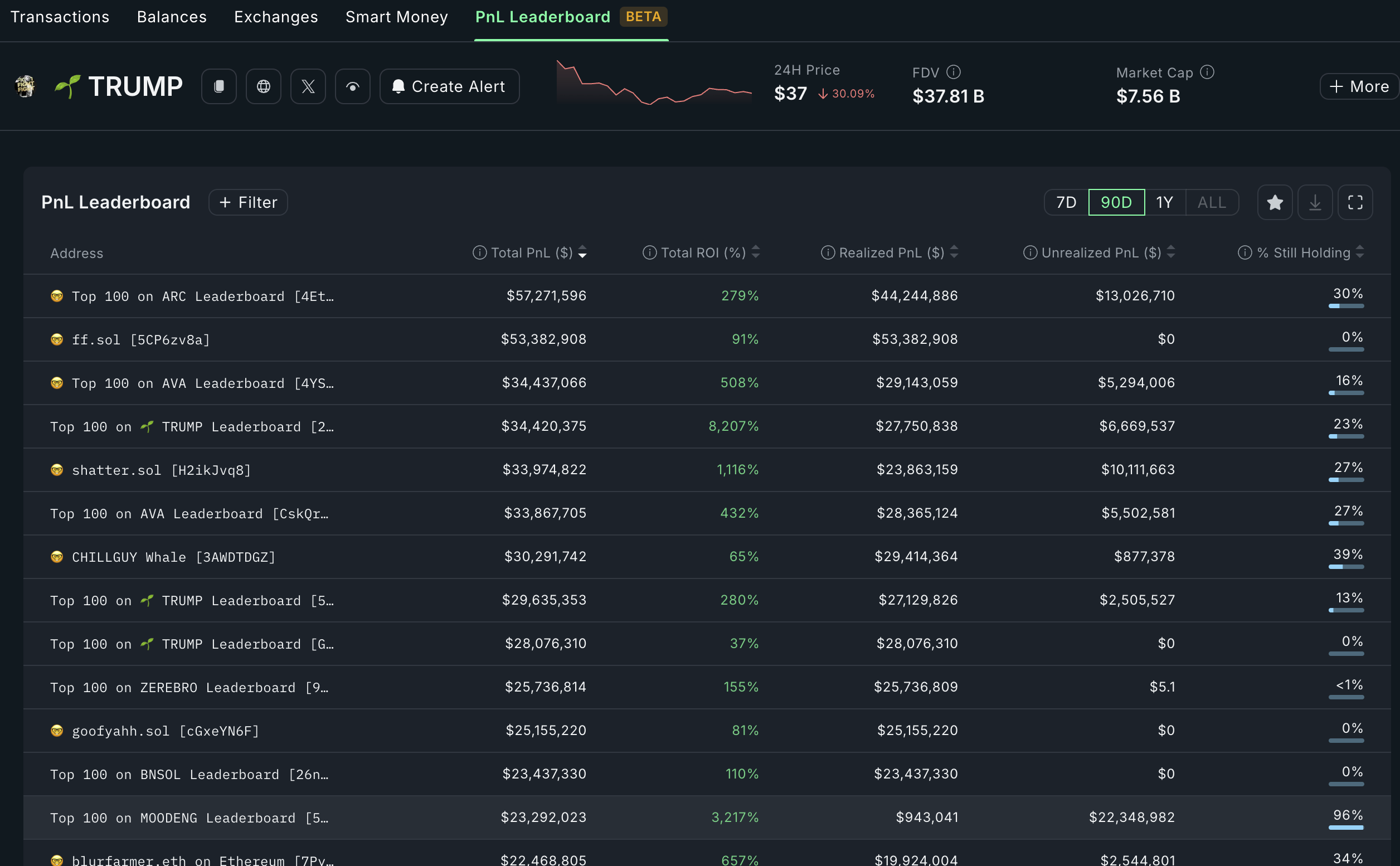The width and height of the screenshot is (1400, 866).
Task: Click the sprout icon beside TRUMP name
Action: [67, 86]
